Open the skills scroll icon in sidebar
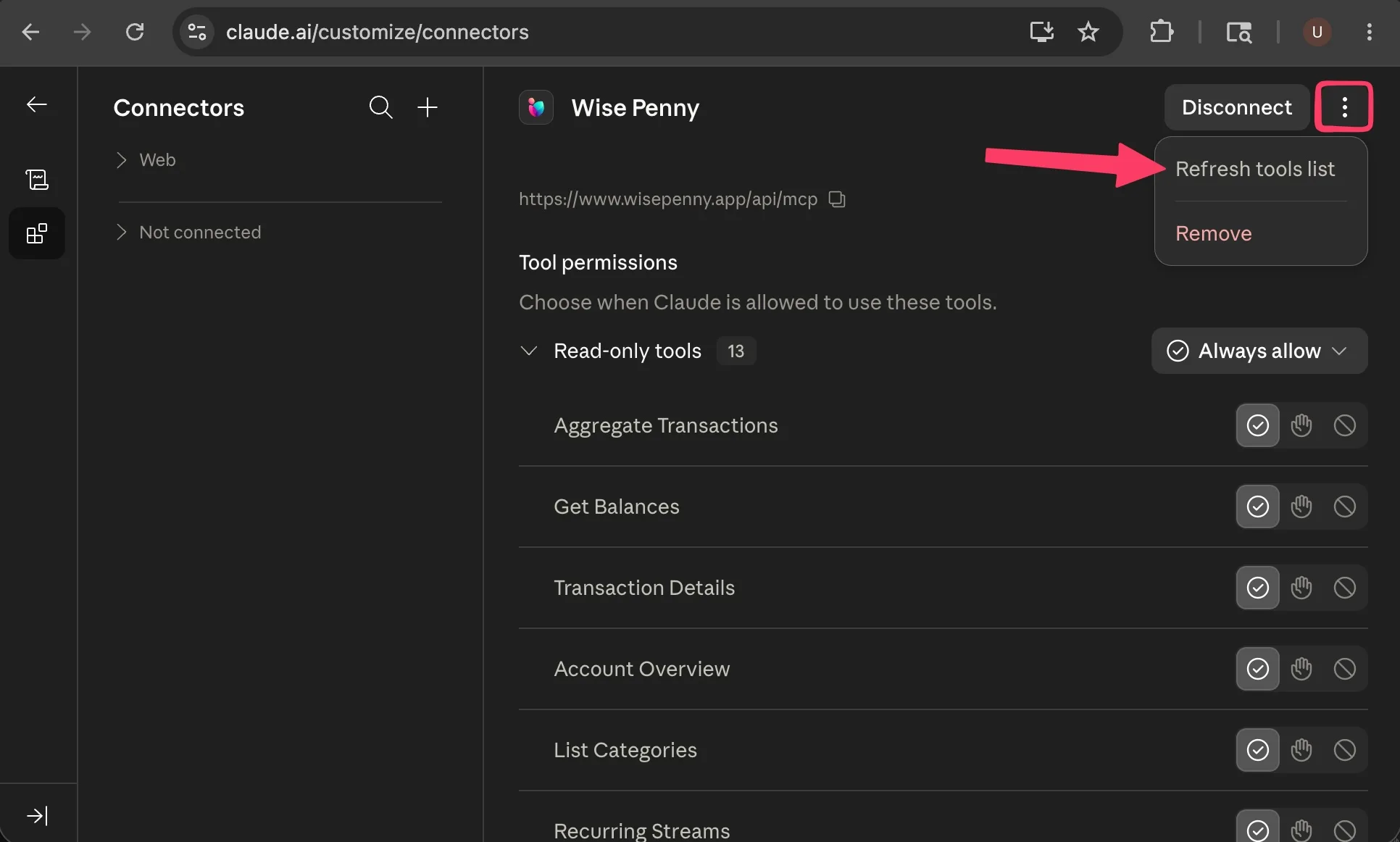This screenshot has height=842, width=1400. click(x=37, y=179)
